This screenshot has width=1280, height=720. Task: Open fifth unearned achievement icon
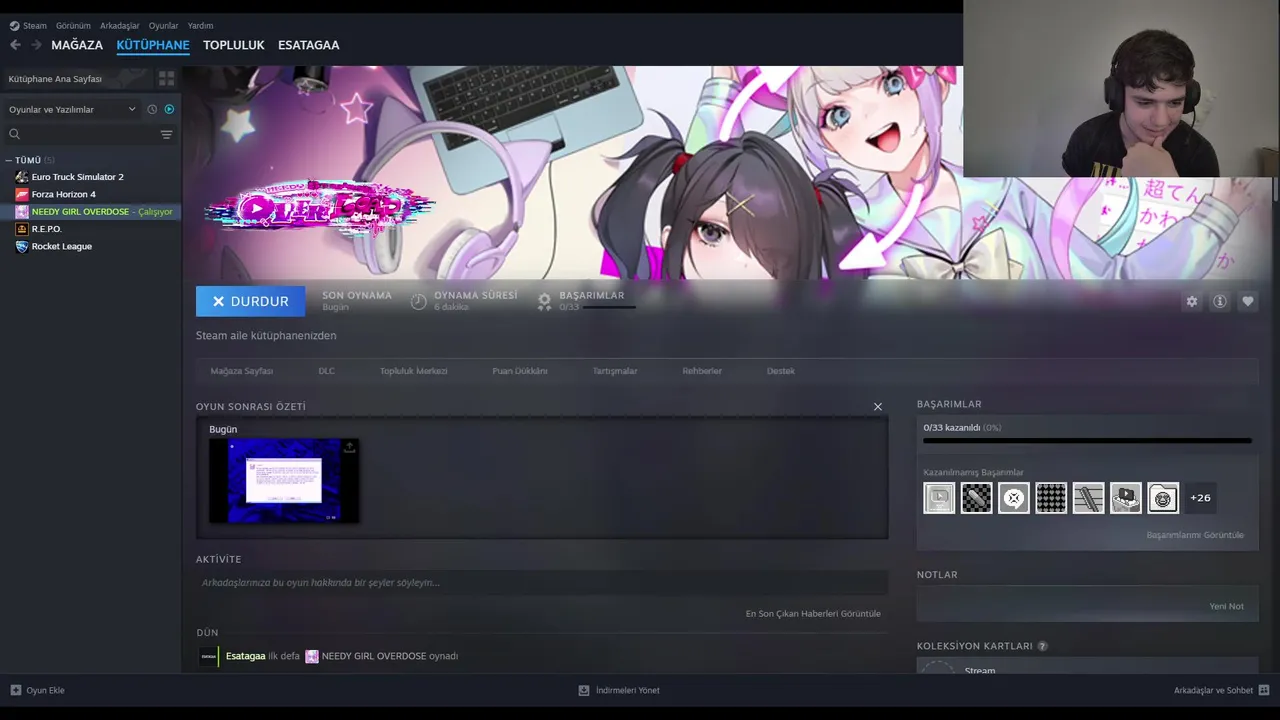pyautogui.click(x=1088, y=498)
